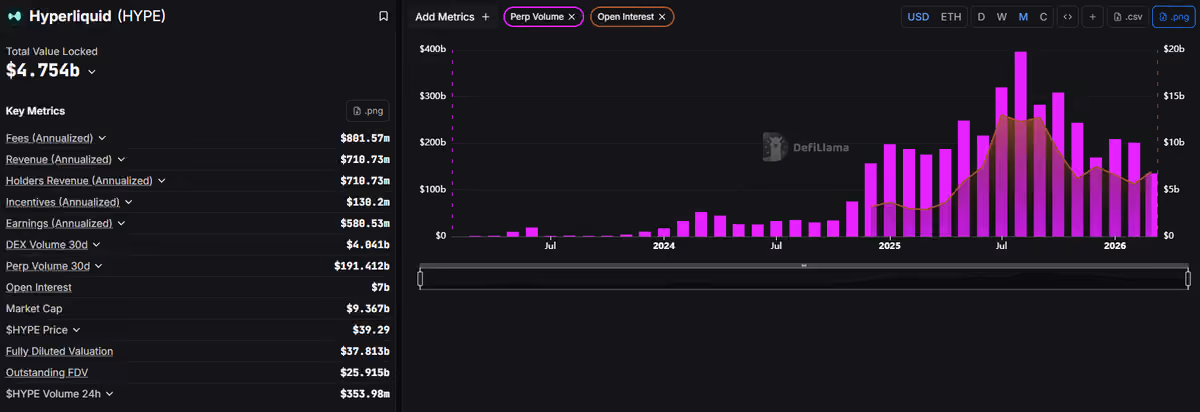1200x412 pixels.
Task: Click the Fully Diluted Valuation label
Action: click(x=59, y=351)
